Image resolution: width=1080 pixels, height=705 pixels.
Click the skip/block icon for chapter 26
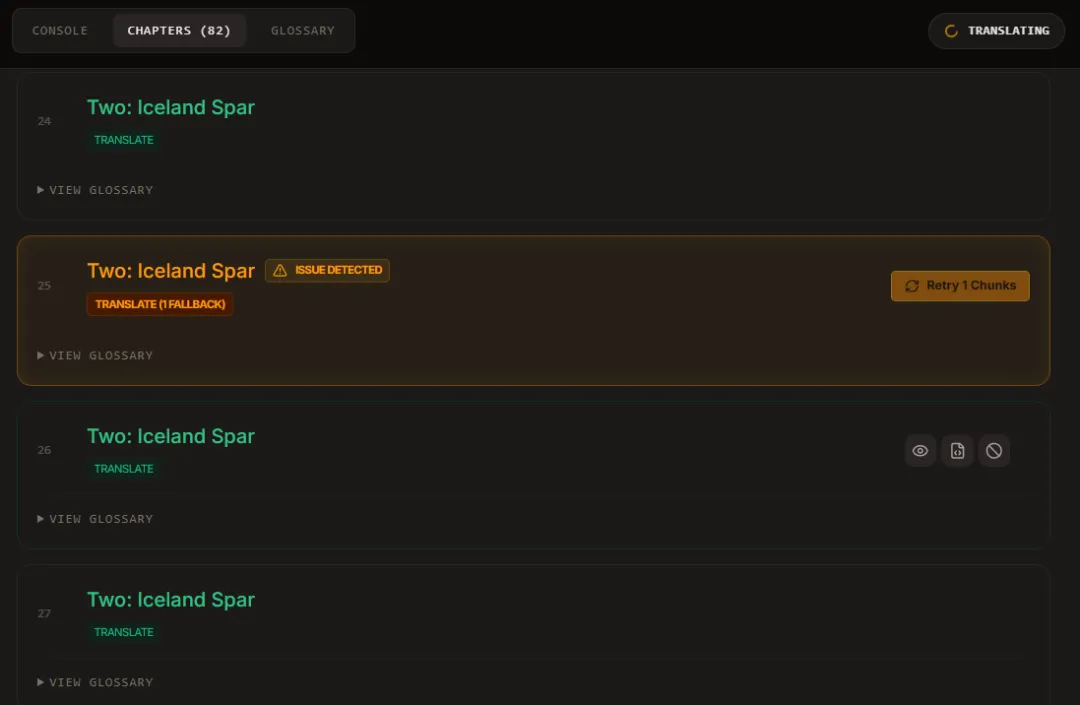[x=994, y=451]
